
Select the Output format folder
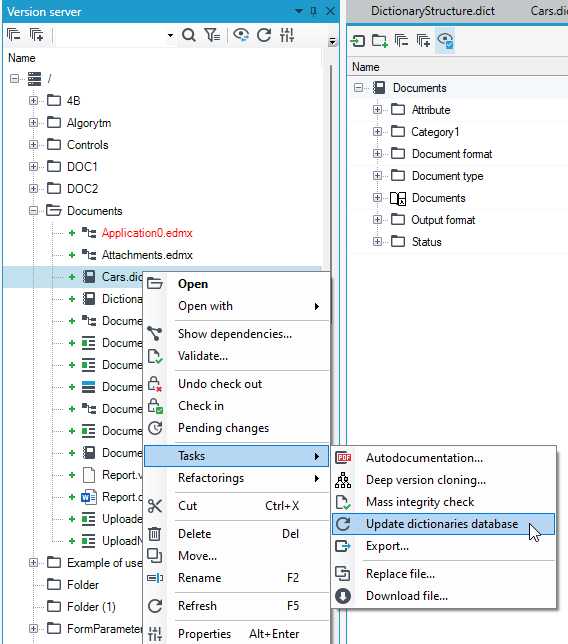[x=443, y=220]
